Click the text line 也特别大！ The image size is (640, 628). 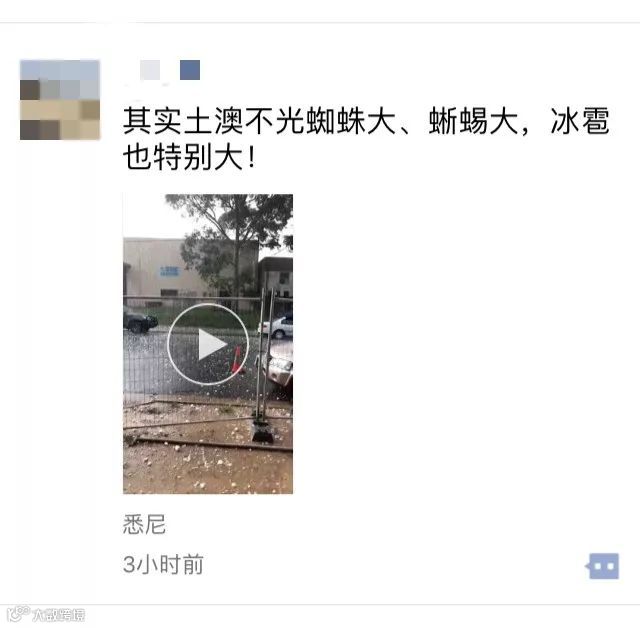(x=189, y=158)
